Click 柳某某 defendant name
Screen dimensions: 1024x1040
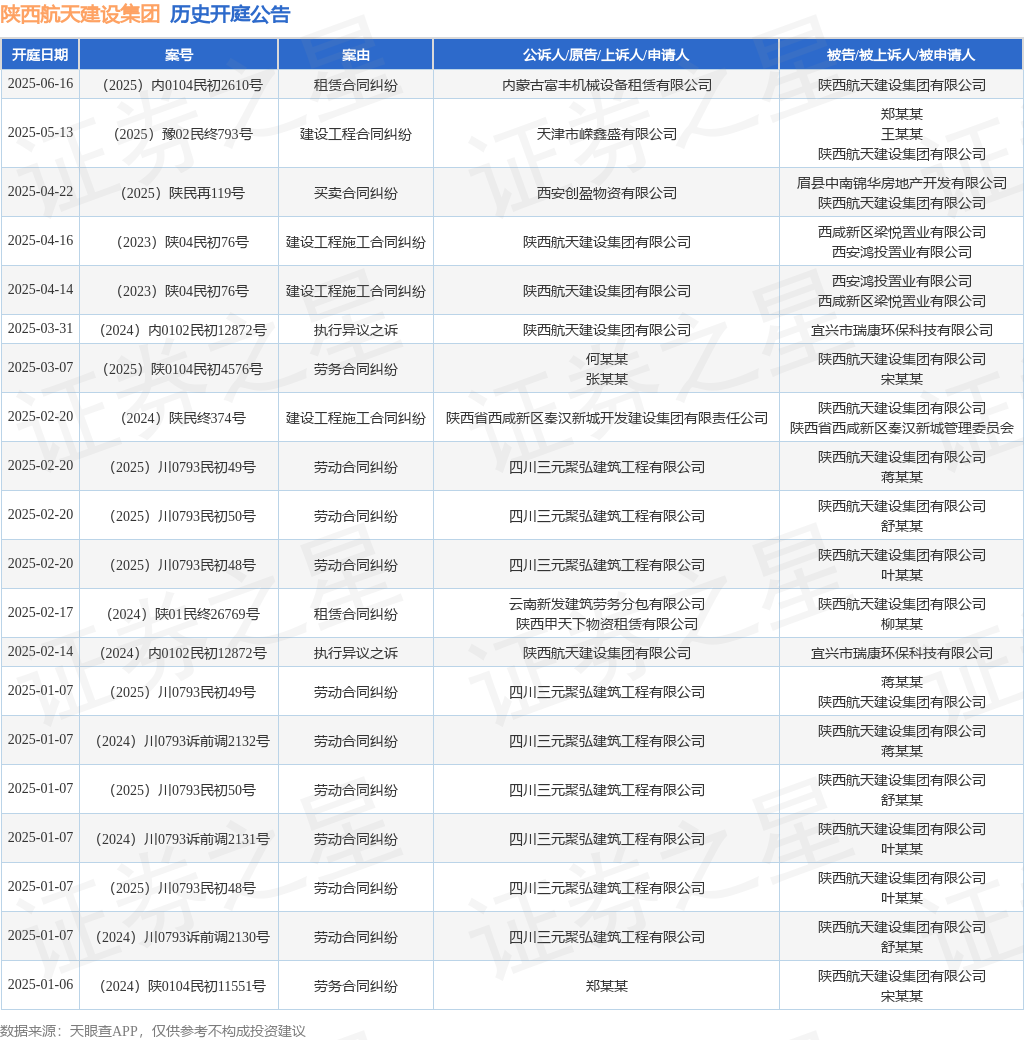[902, 624]
